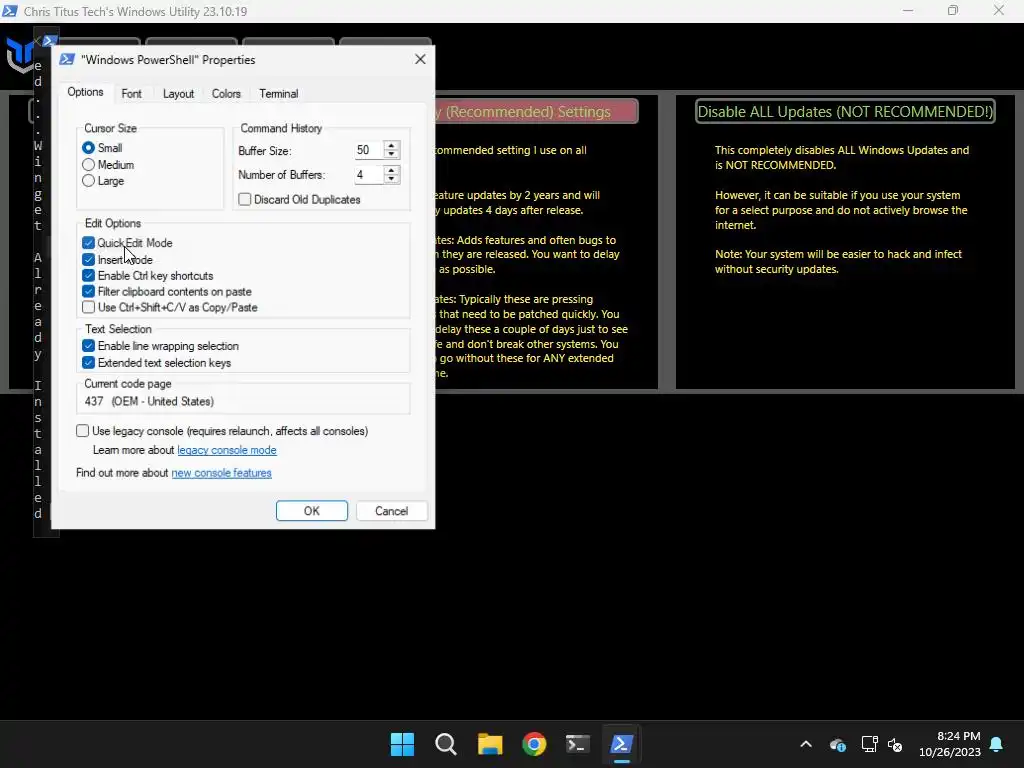The width and height of the screenshot is (1024, 768).
Task: Click the OneDrive cloud tray icon
Action: click(x=838, y=744)
